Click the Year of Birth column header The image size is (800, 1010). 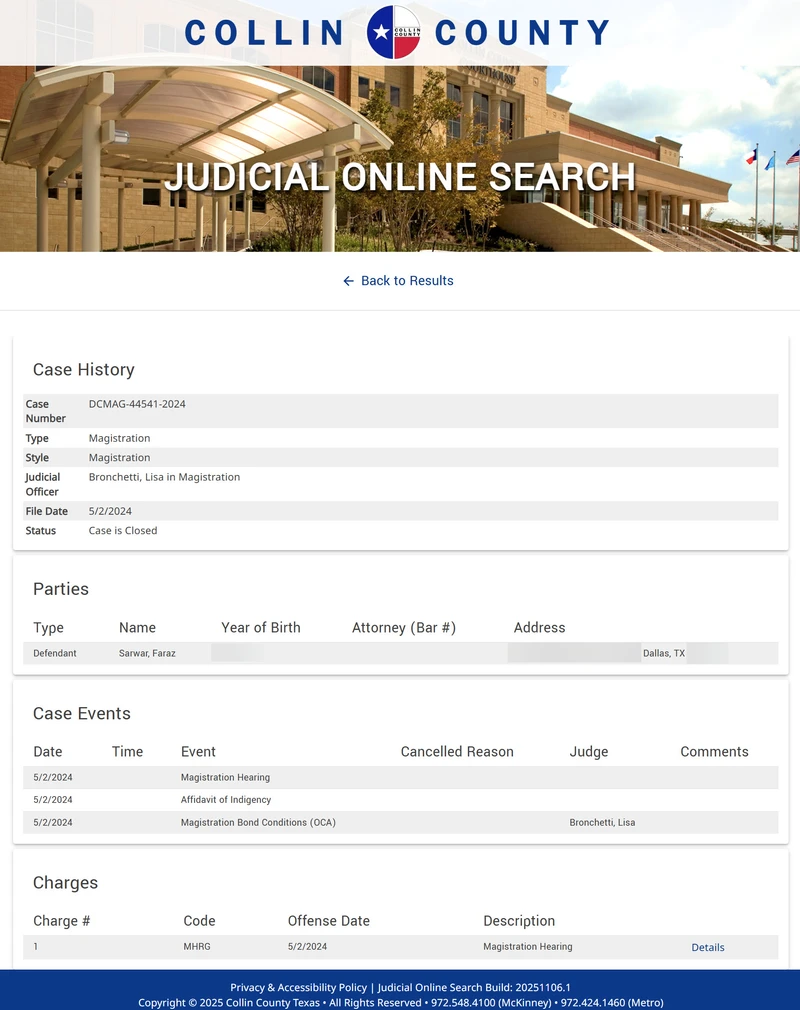coord(260,628)
